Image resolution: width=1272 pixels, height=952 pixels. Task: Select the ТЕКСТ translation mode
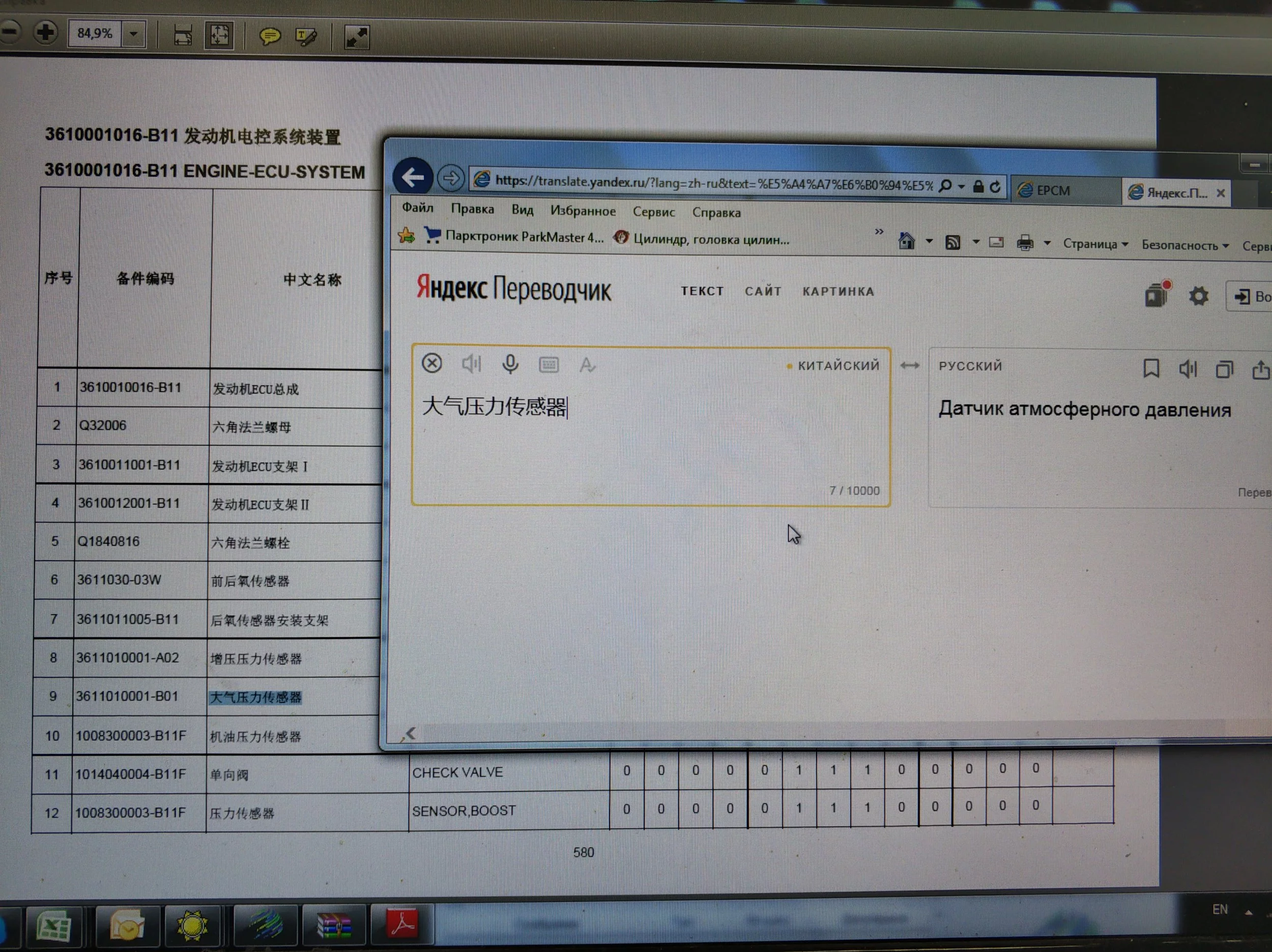point(702,291)
